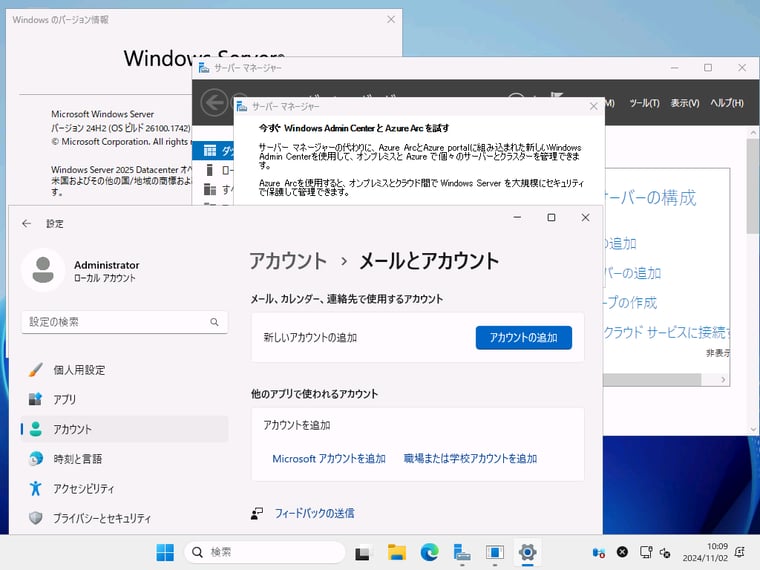Click the taskbar 検索 search box
This screenshot has height=570, width=760.
(265, 552)
